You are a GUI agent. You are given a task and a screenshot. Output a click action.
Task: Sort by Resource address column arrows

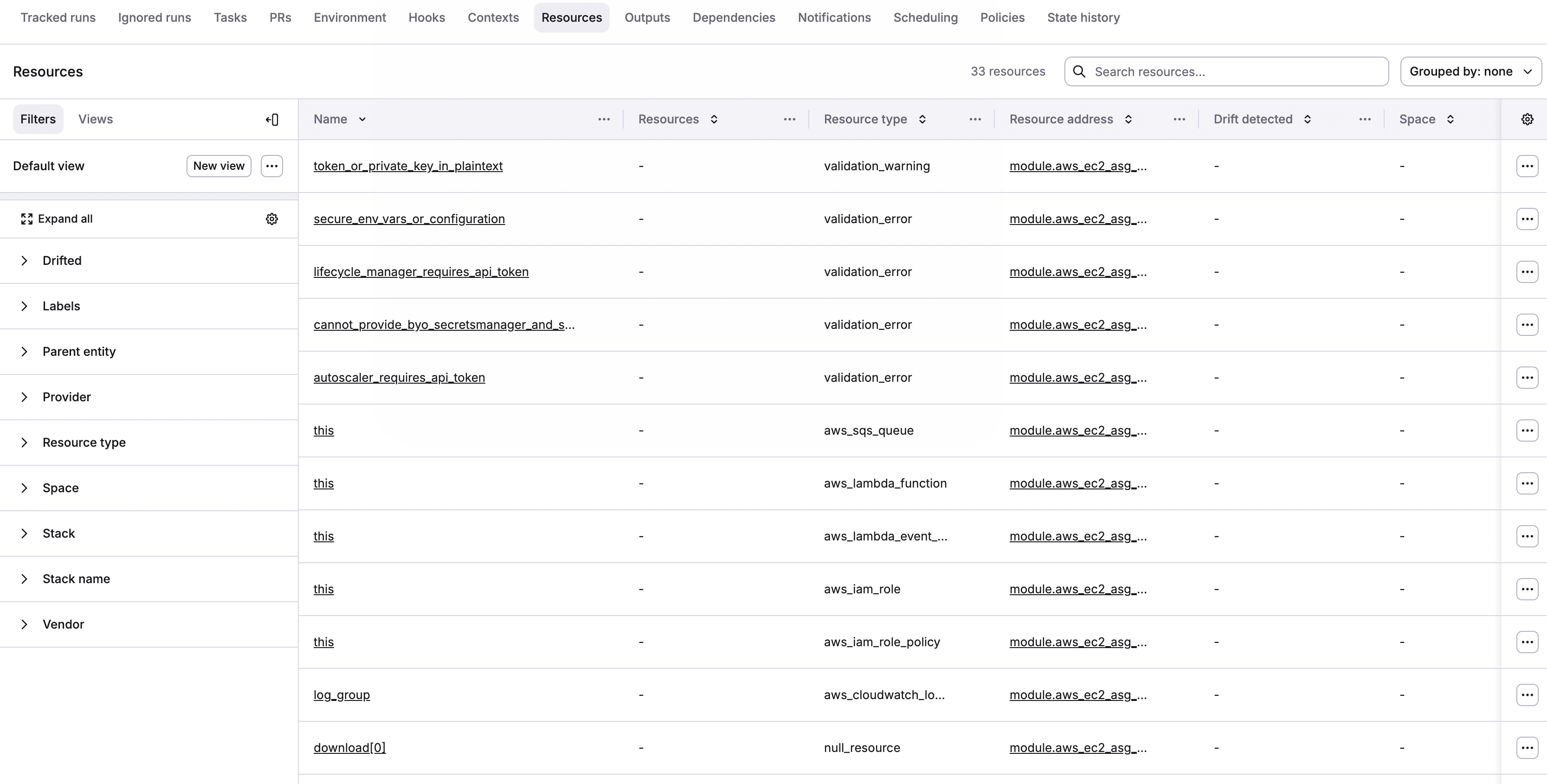1128,120
